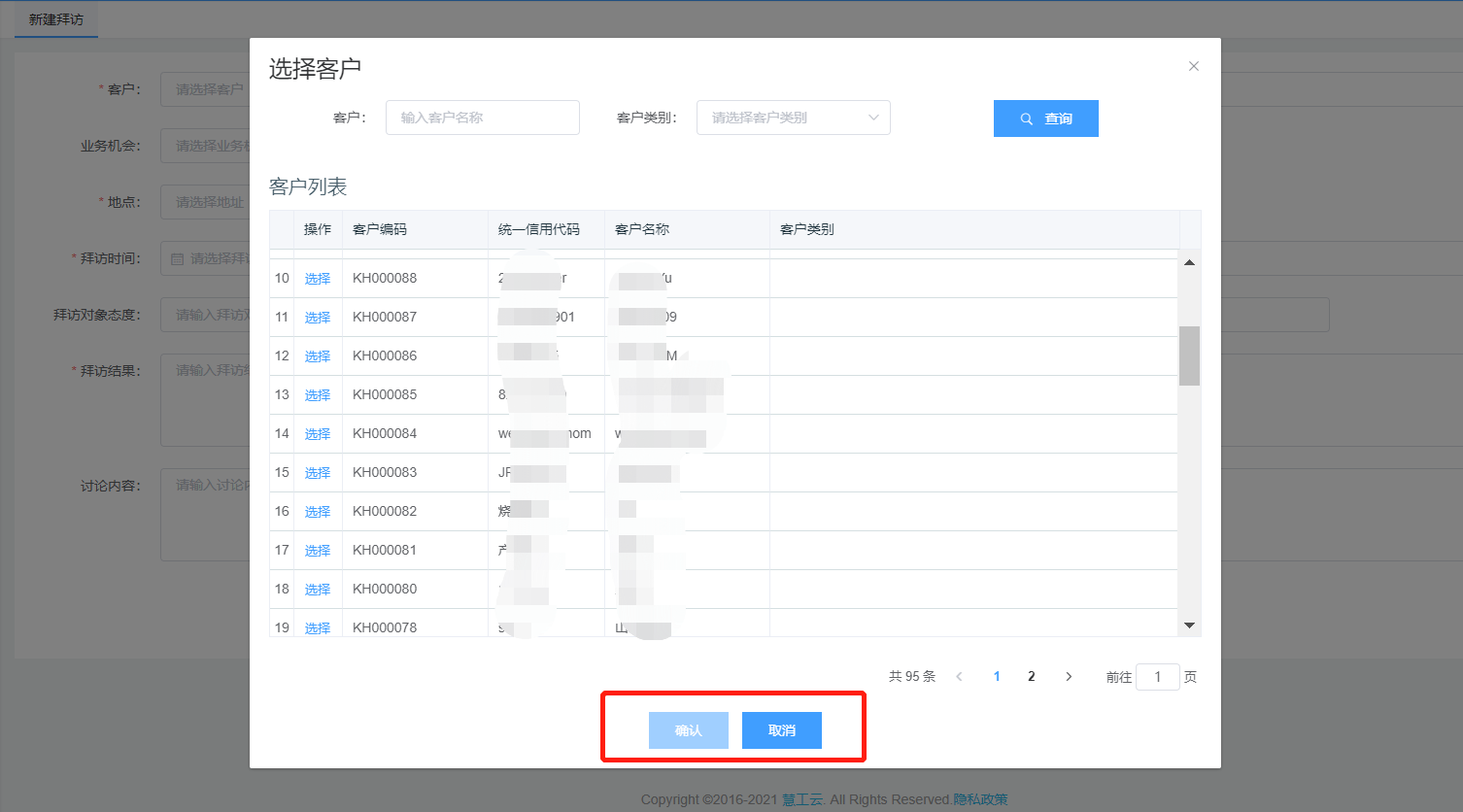Viewport: 1463px width, 812px height.
Task: Pick 选择 link for customer KH000082
Action: point(318,512)
